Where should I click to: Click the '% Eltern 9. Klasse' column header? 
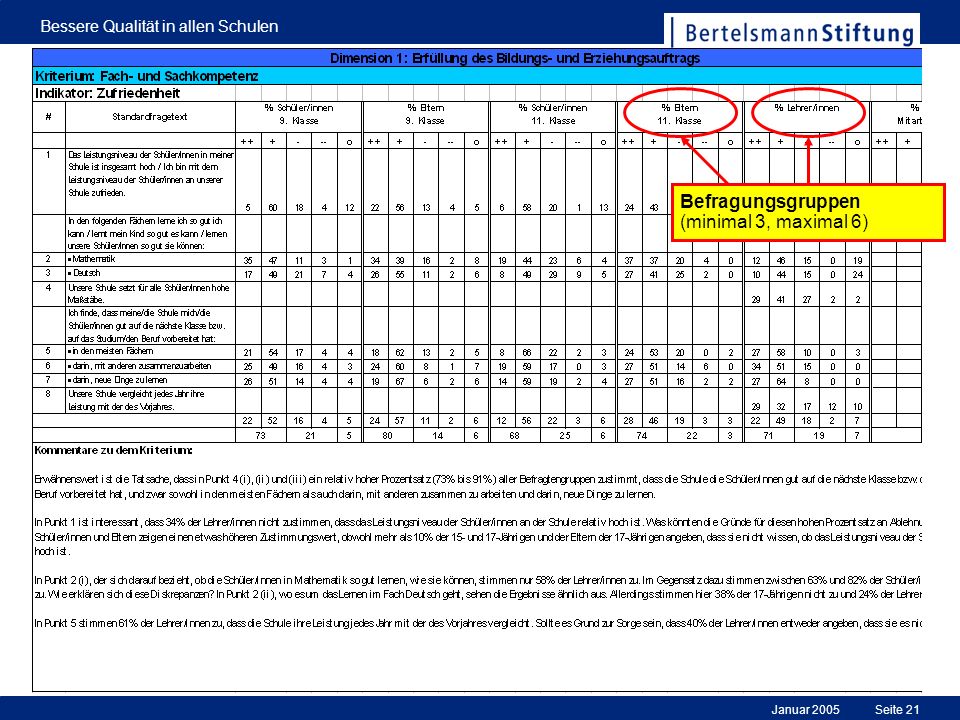[x=426, y=114]
